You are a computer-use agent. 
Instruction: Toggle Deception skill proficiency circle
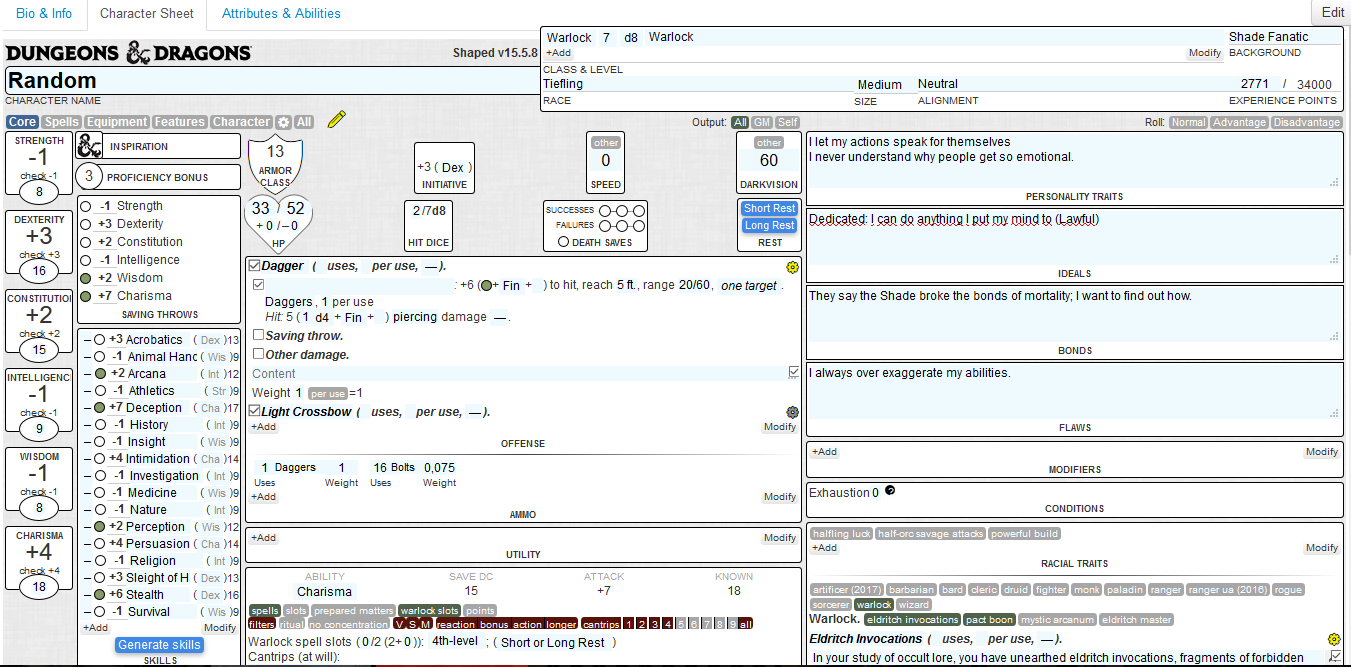pyautogui.click(x=100, y=408)
